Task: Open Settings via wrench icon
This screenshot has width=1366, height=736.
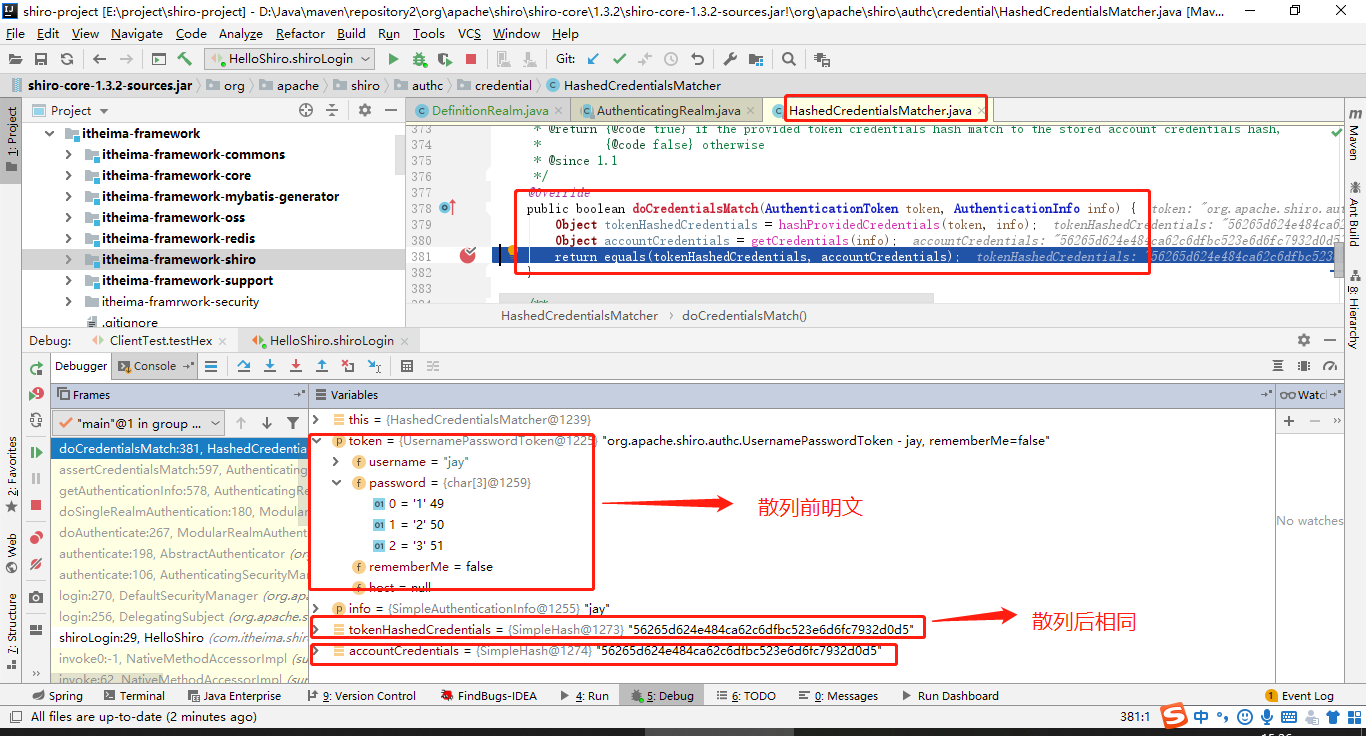Action: (730, 59)
